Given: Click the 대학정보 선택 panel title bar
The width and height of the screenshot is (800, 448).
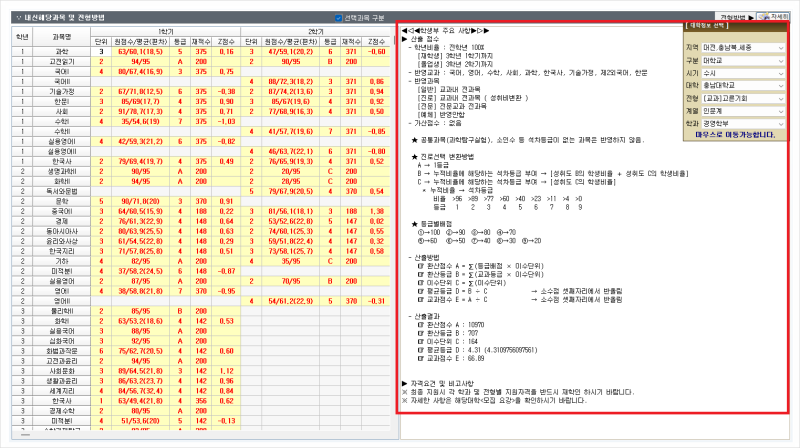Looking at the screenshot, I should [x=735, y=26].
